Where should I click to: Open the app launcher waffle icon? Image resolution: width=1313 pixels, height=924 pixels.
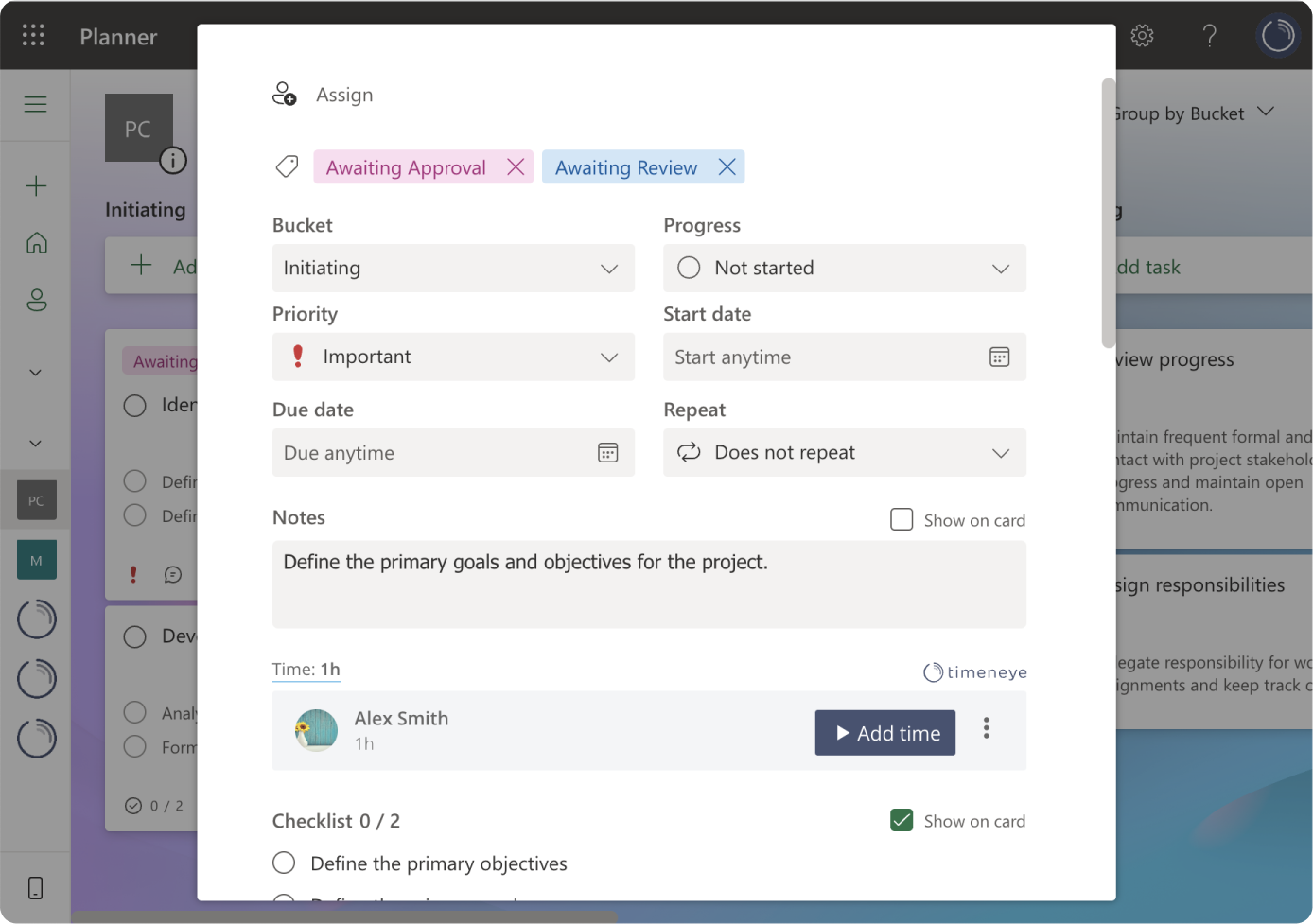click(x=33, y=35)
